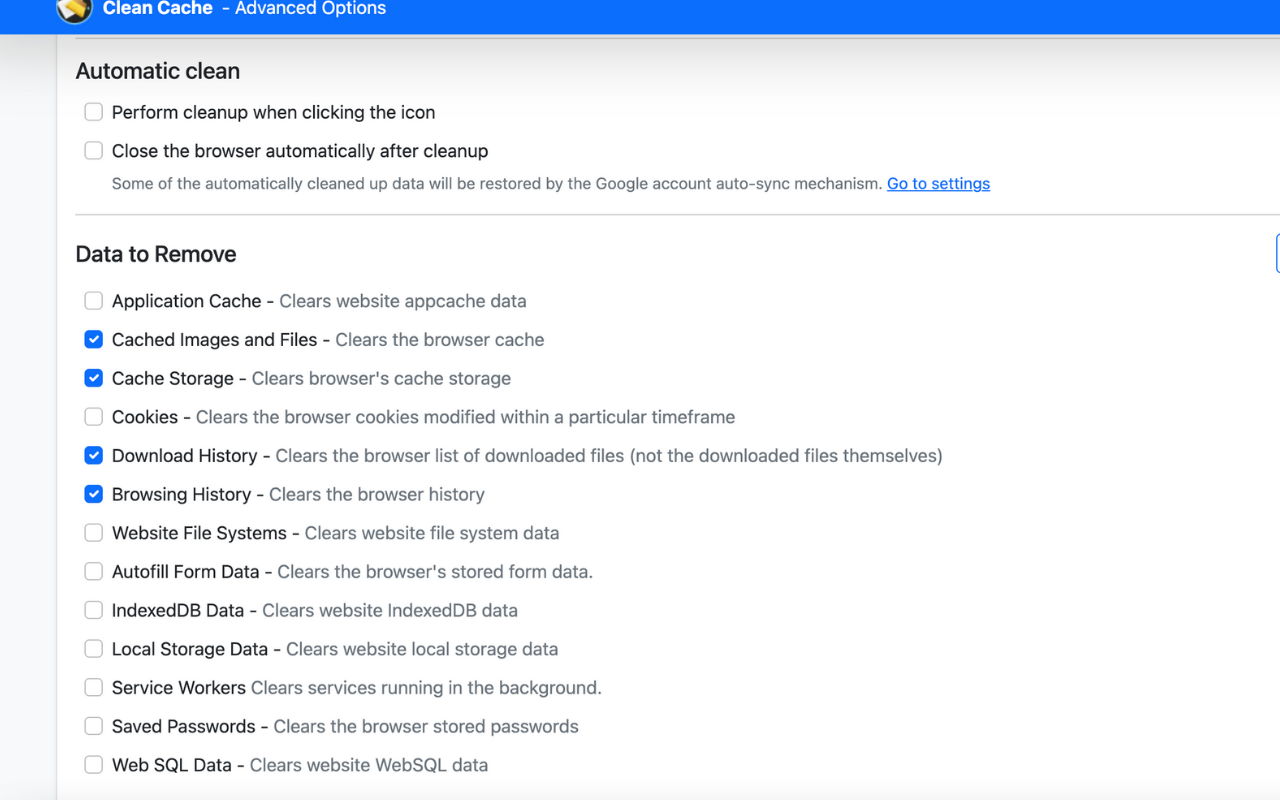The image size is (1280, 800).
Task: Check the Application Cache checkbox
Action: 94,301
